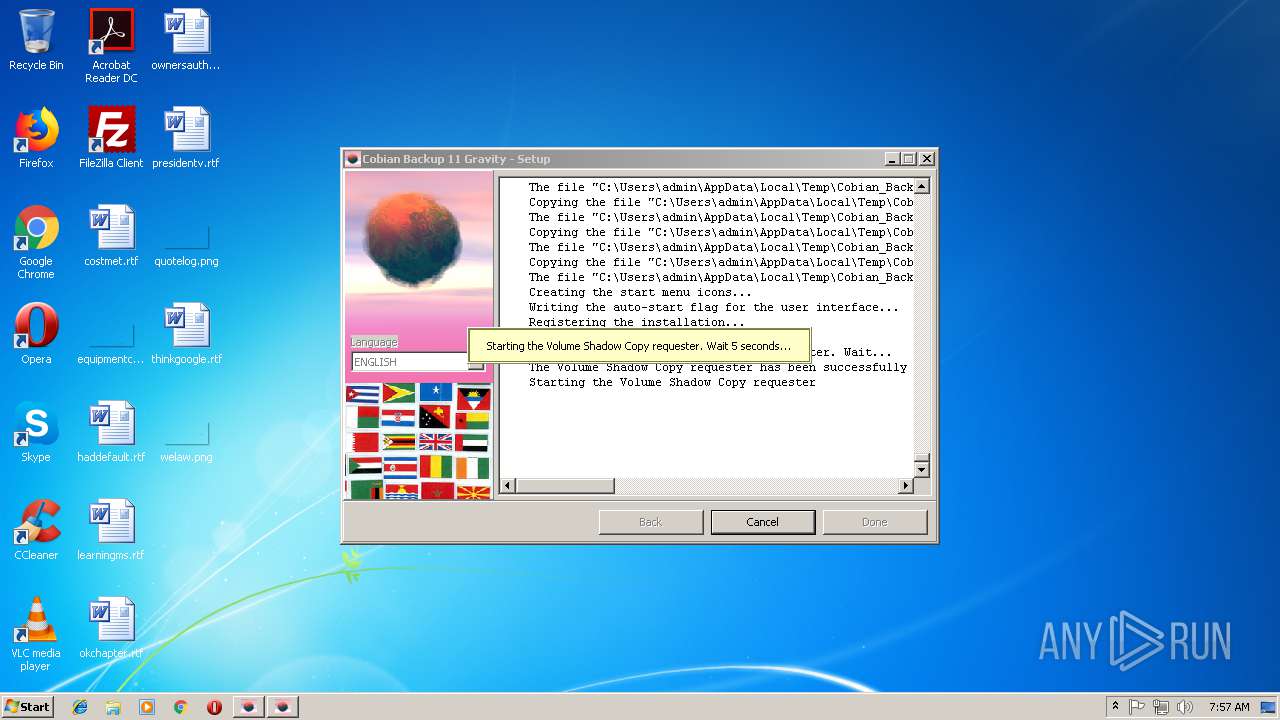
Task: Launch Opera from the desktop
Action: (36, 334)
